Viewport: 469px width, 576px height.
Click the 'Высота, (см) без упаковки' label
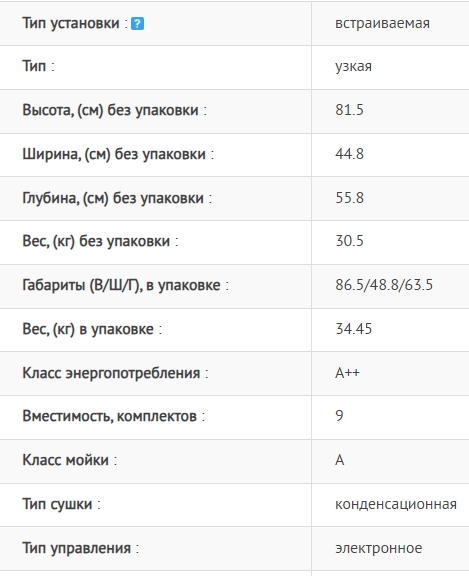111,110
